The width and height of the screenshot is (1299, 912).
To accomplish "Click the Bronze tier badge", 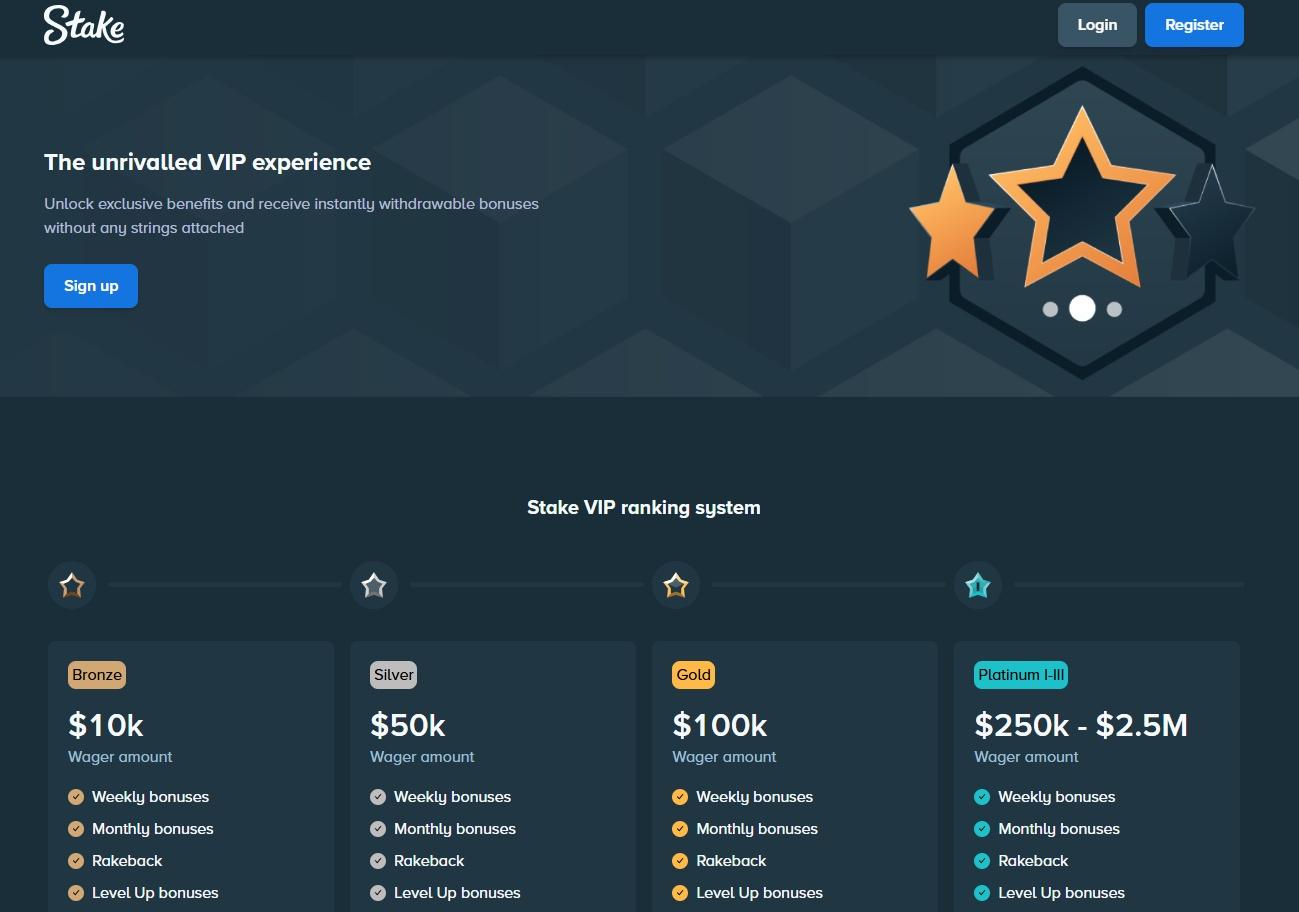I will click(97, 675).
